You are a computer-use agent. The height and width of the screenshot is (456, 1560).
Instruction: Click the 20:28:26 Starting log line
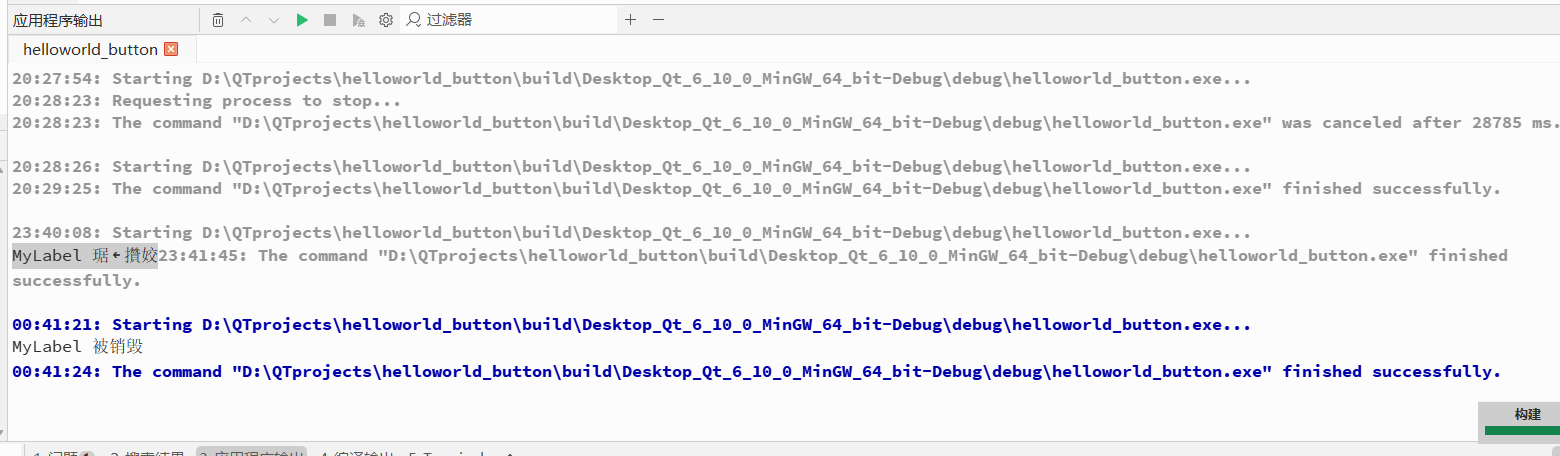click(631, 166)
